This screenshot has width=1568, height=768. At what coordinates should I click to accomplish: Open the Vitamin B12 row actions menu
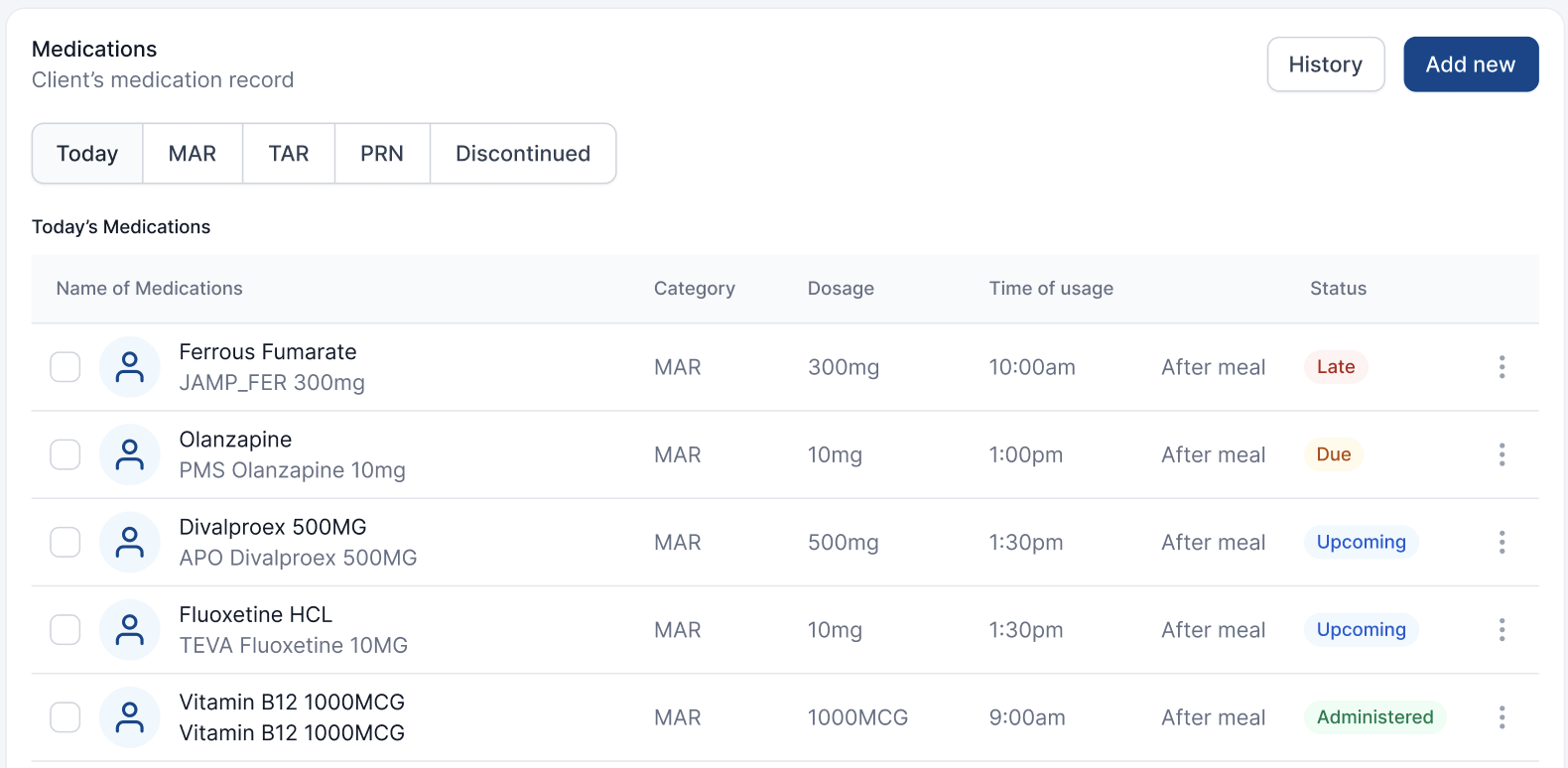tap(1502, 716)
